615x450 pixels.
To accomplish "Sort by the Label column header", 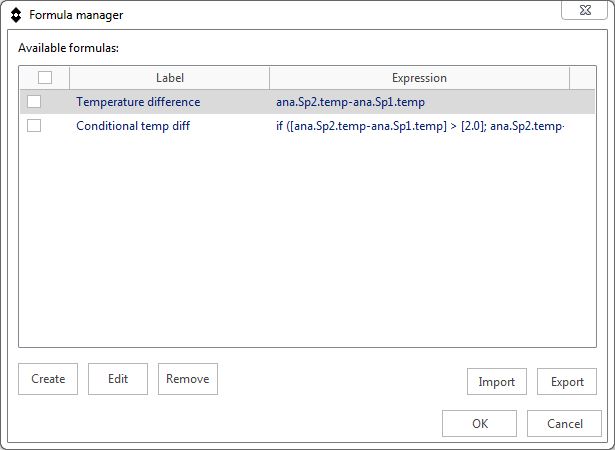I will click(x=169, y=78).
